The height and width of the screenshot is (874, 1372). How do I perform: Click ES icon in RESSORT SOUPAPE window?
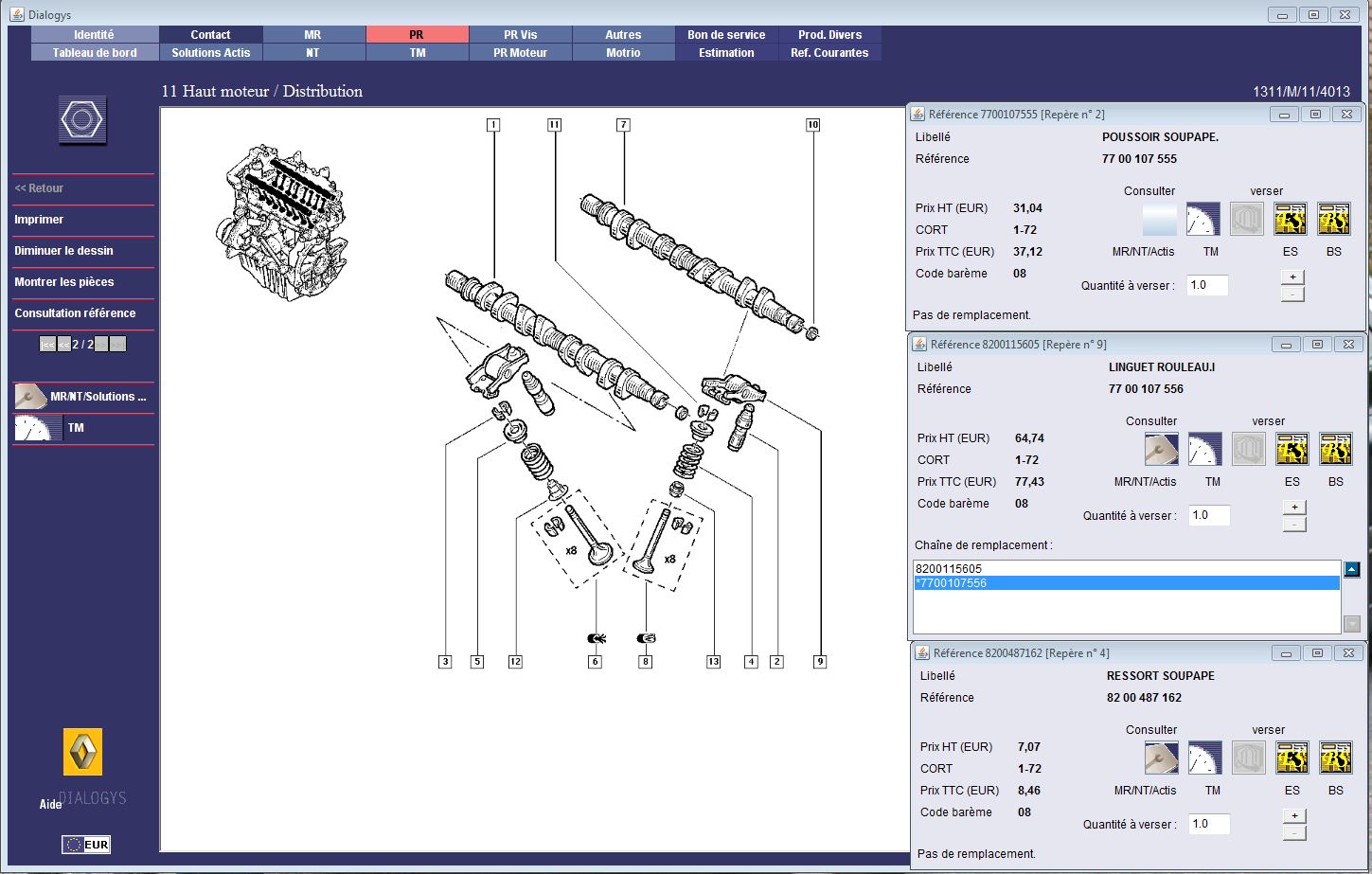tap(1292, 758)
